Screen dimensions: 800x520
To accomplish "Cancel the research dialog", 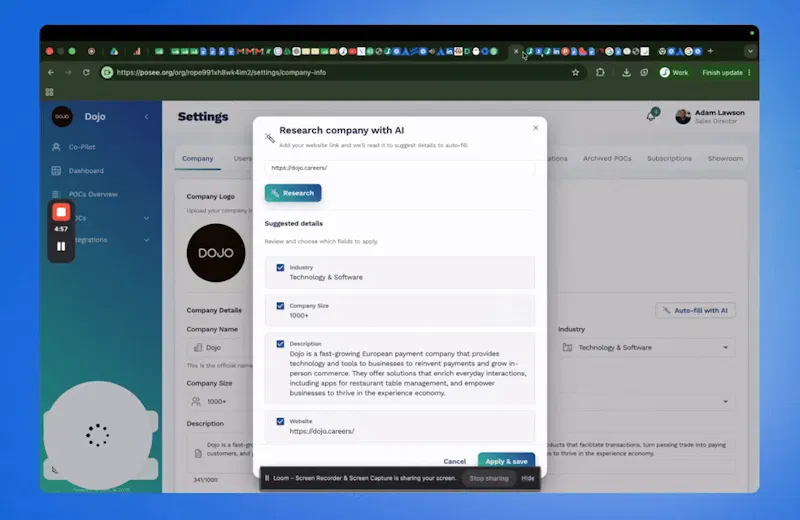I will coord(455,461).
